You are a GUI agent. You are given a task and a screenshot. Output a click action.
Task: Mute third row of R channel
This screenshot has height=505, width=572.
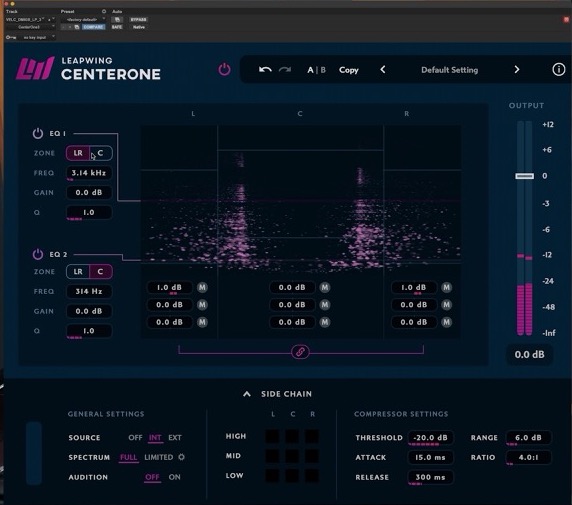click(x=447, y=322)
